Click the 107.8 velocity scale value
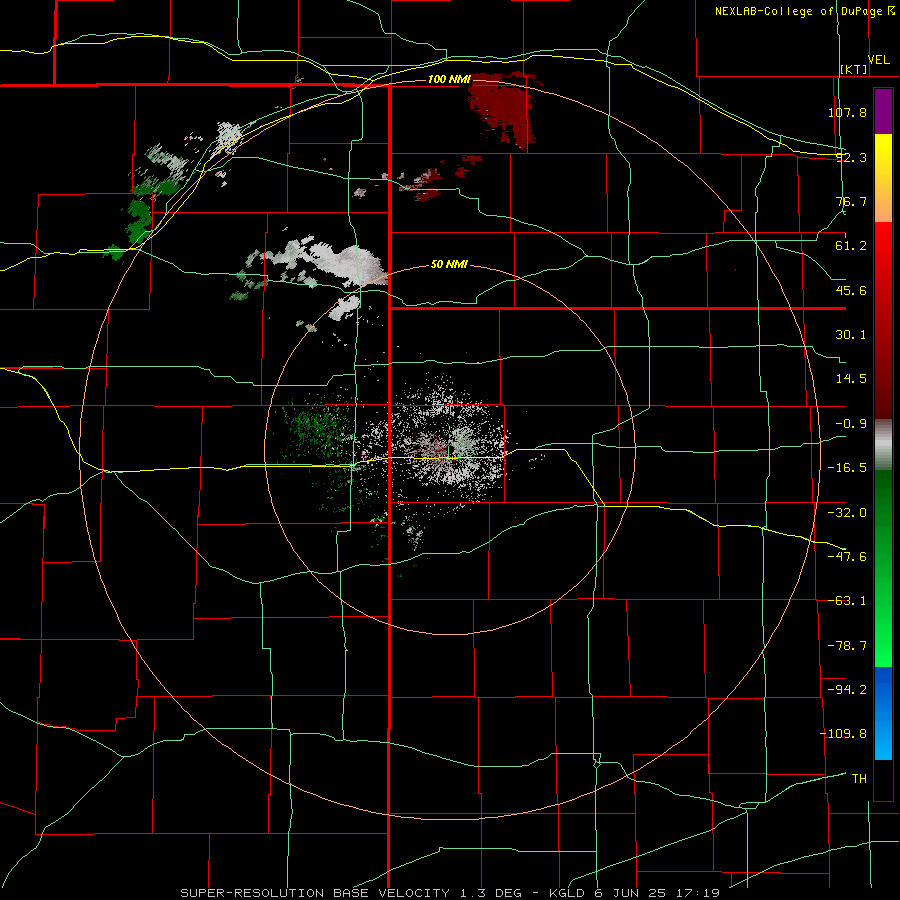900x900 pixels. [847, 112]
